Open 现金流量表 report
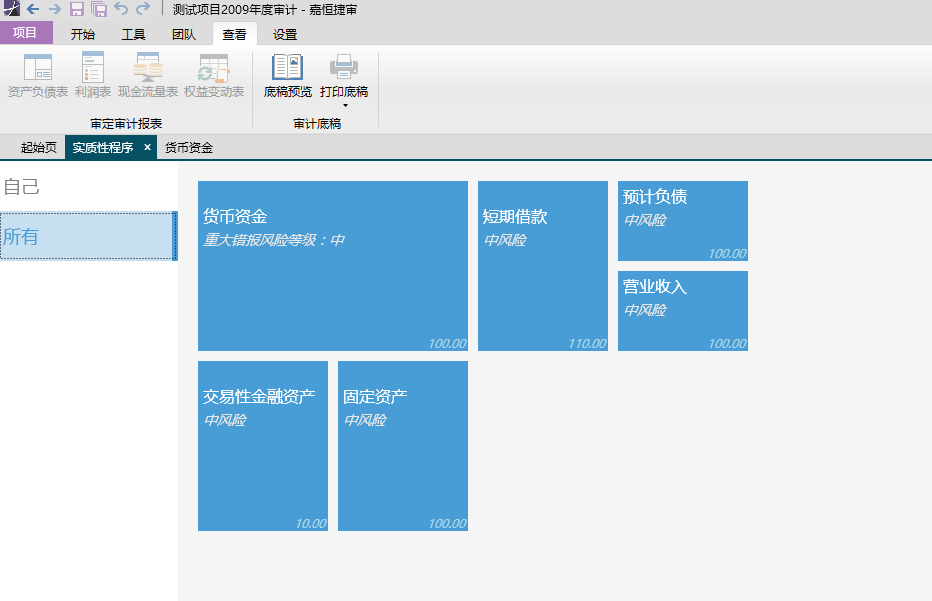The image size is (932, 601). click(x=148, y=75)
